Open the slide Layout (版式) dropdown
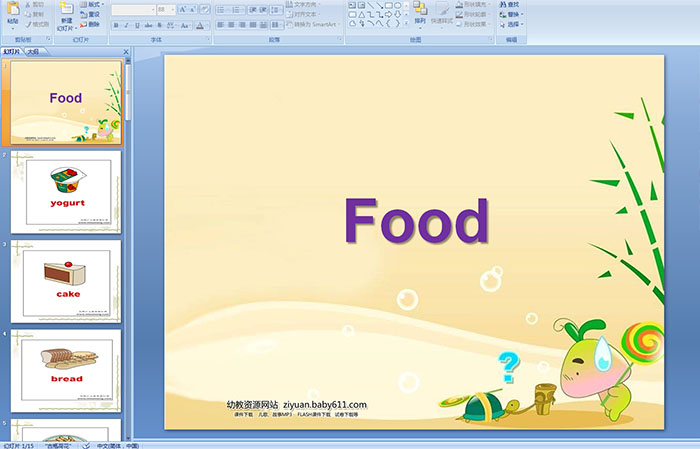Viewport: 700px width, 449px height. point(92,4)
